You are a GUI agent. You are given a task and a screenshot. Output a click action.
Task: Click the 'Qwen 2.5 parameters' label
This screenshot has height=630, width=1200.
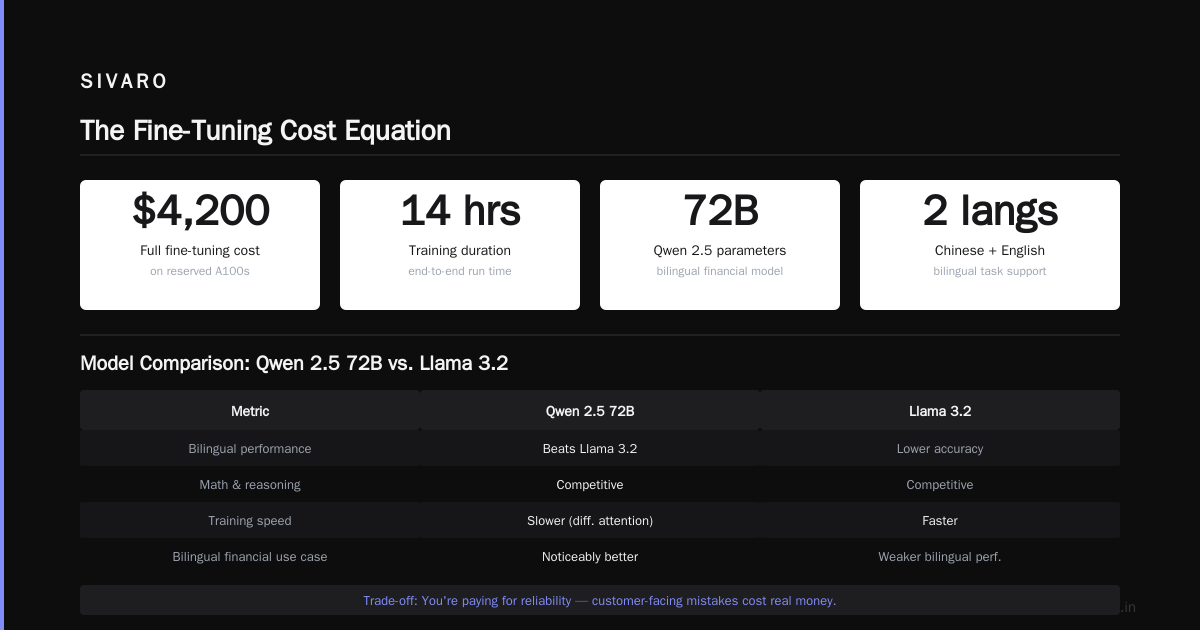720,251
